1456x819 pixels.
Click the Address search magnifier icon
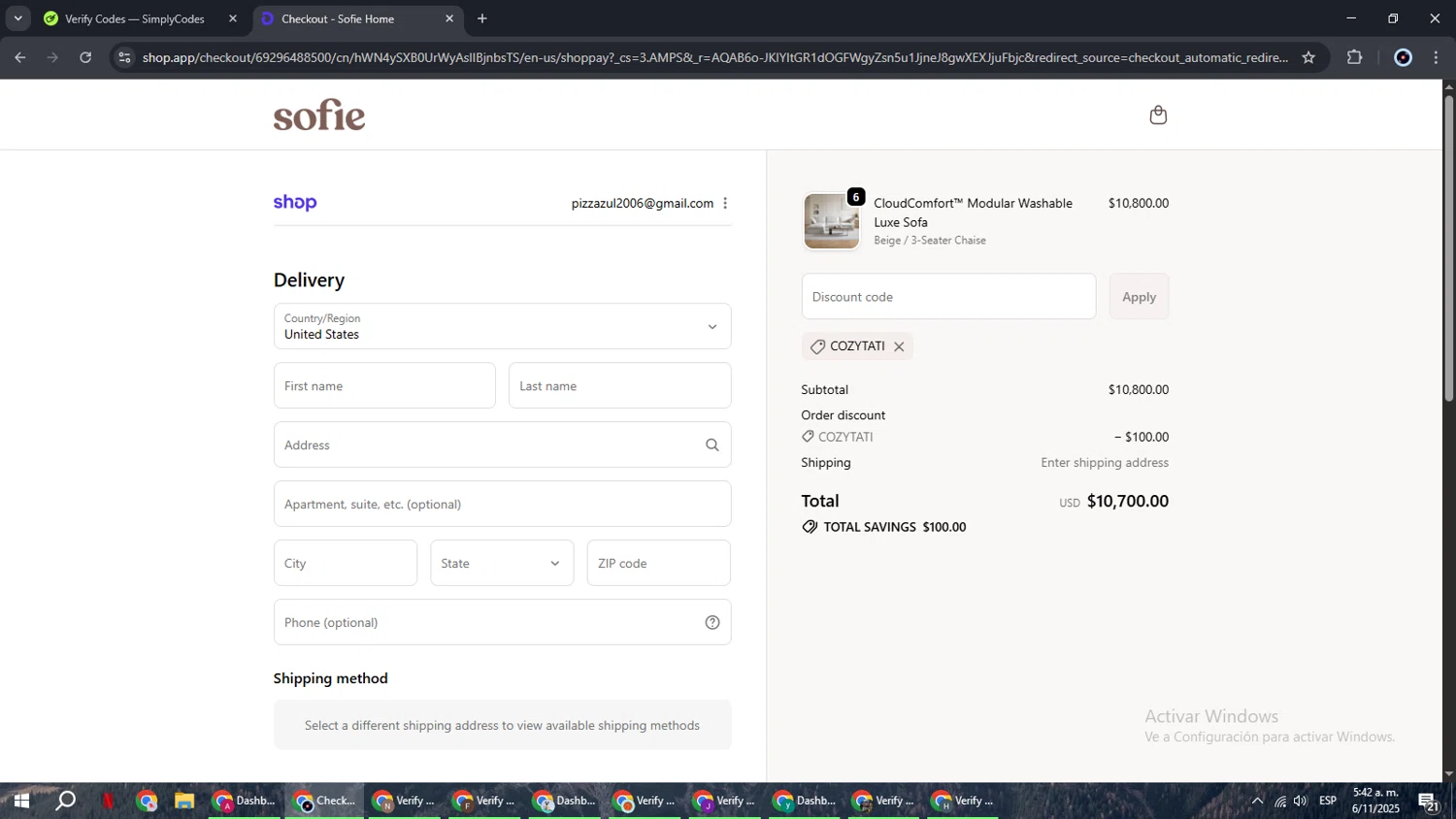click(712, 445)
